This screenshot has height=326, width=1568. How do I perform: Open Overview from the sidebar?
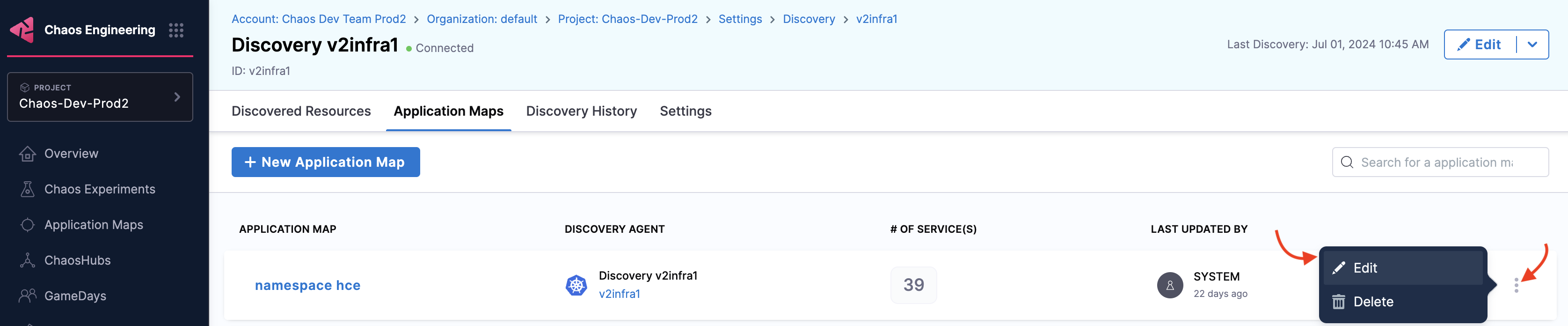click(x=71, y=154)
